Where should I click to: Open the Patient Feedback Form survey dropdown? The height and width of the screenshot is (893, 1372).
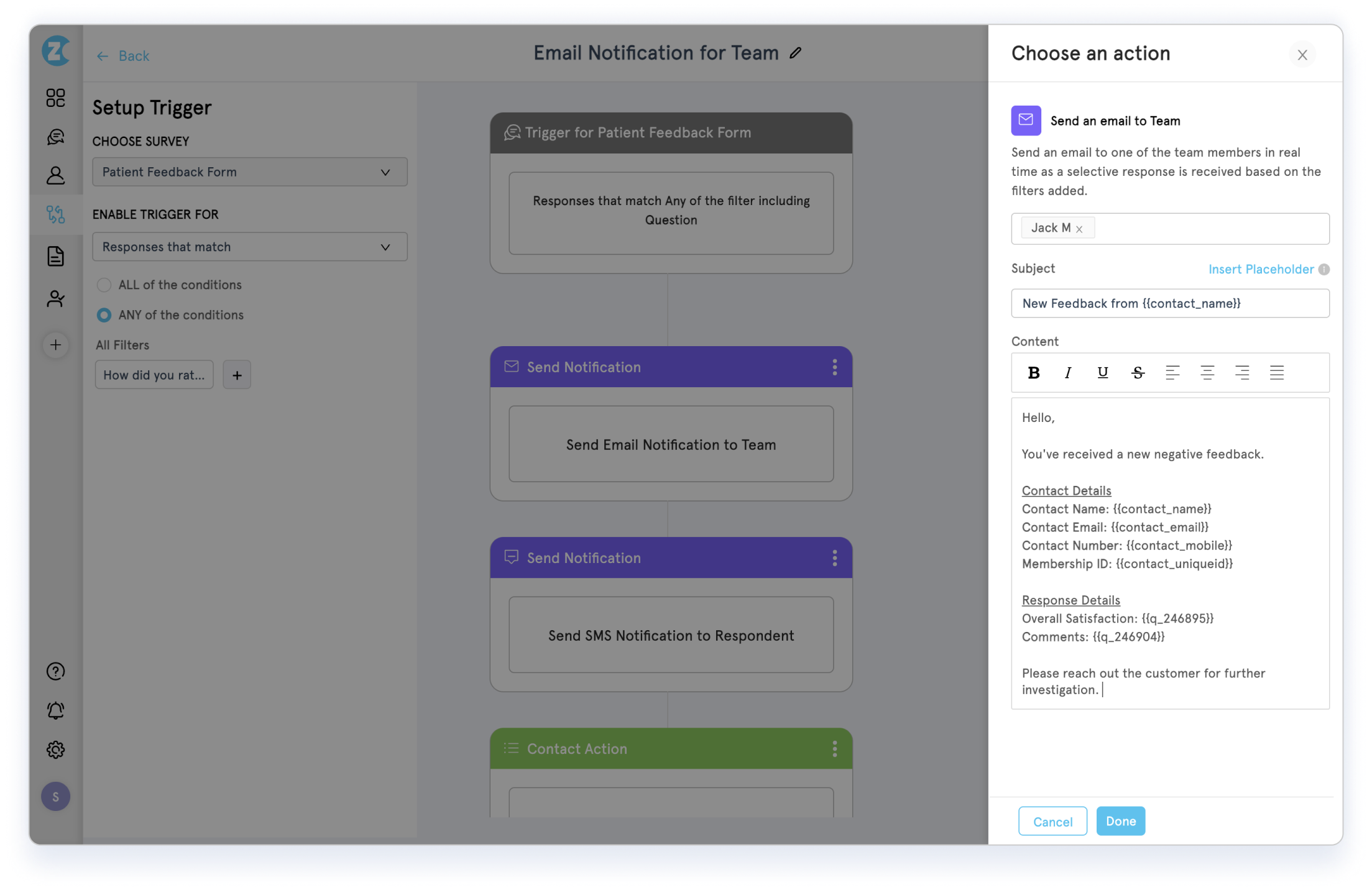[x=250, y=172]
